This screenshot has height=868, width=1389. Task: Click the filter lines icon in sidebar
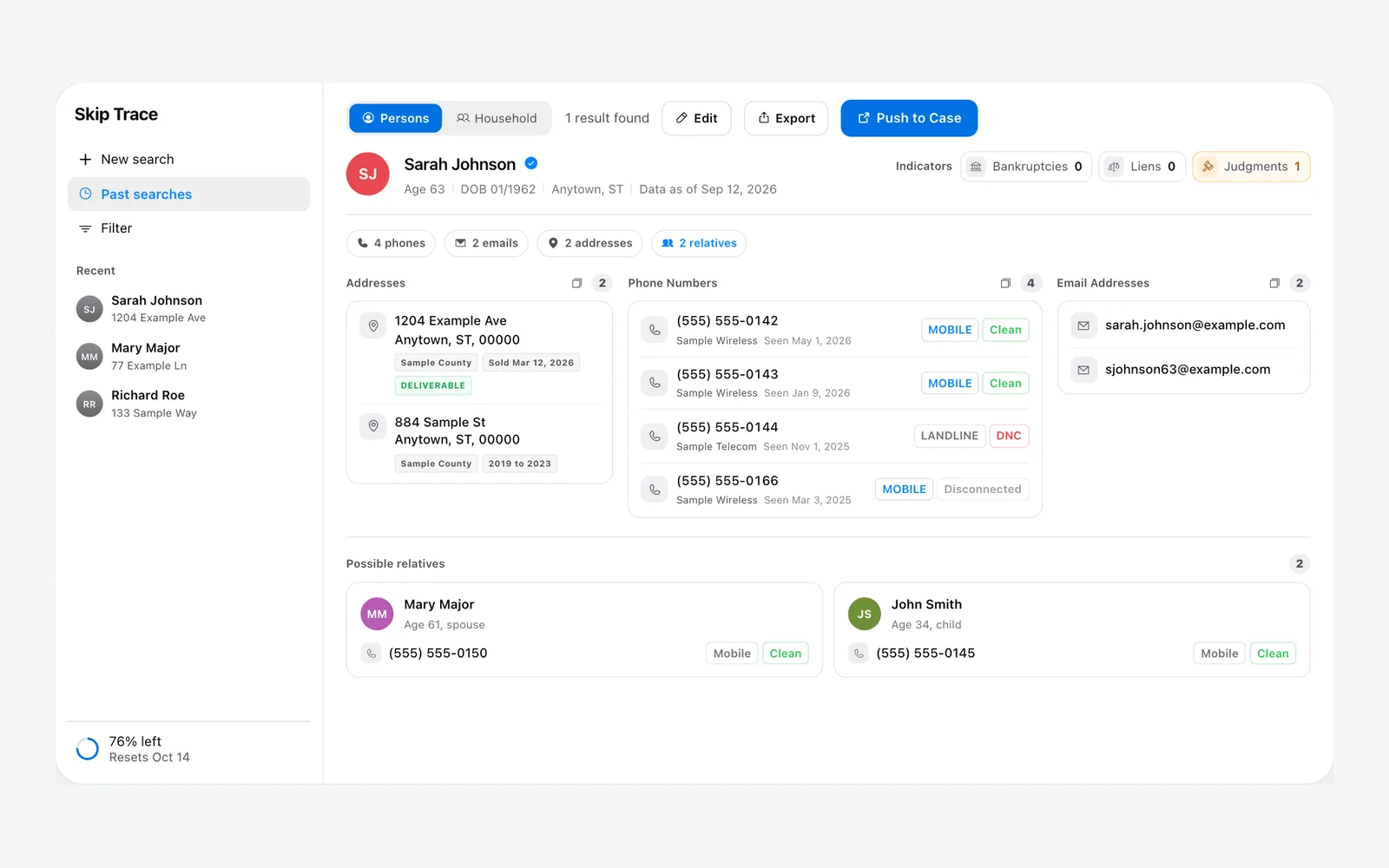tap(85, 228)
